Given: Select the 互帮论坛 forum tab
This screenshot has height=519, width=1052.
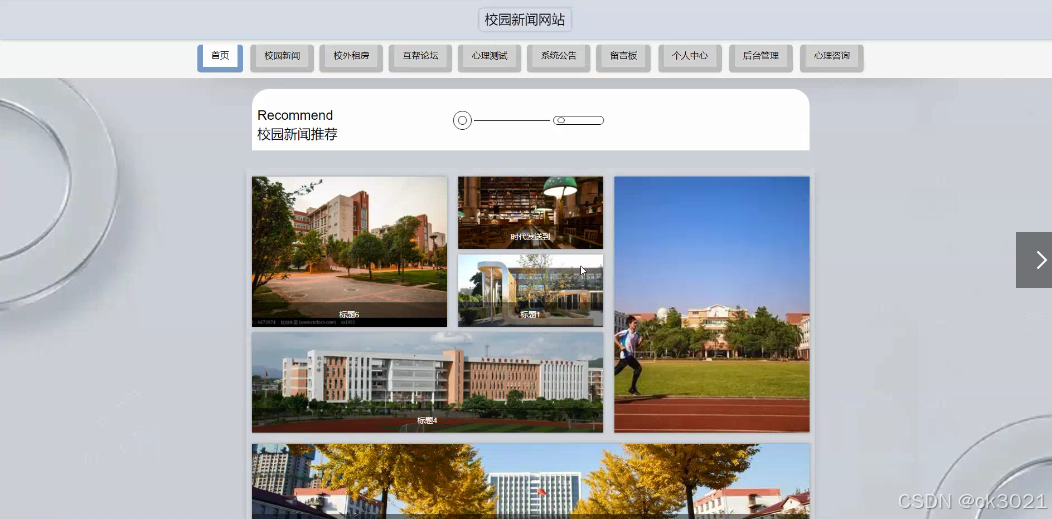Looking at the screenshot, I should pos(420,57).
